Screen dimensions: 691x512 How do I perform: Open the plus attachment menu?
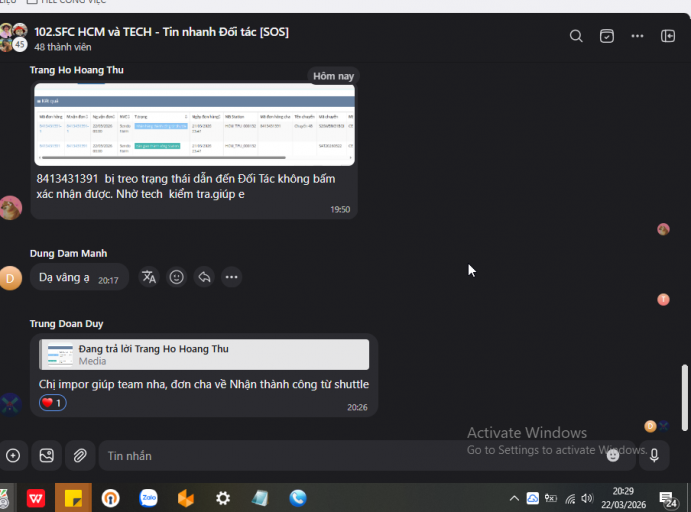coord(13,455)
